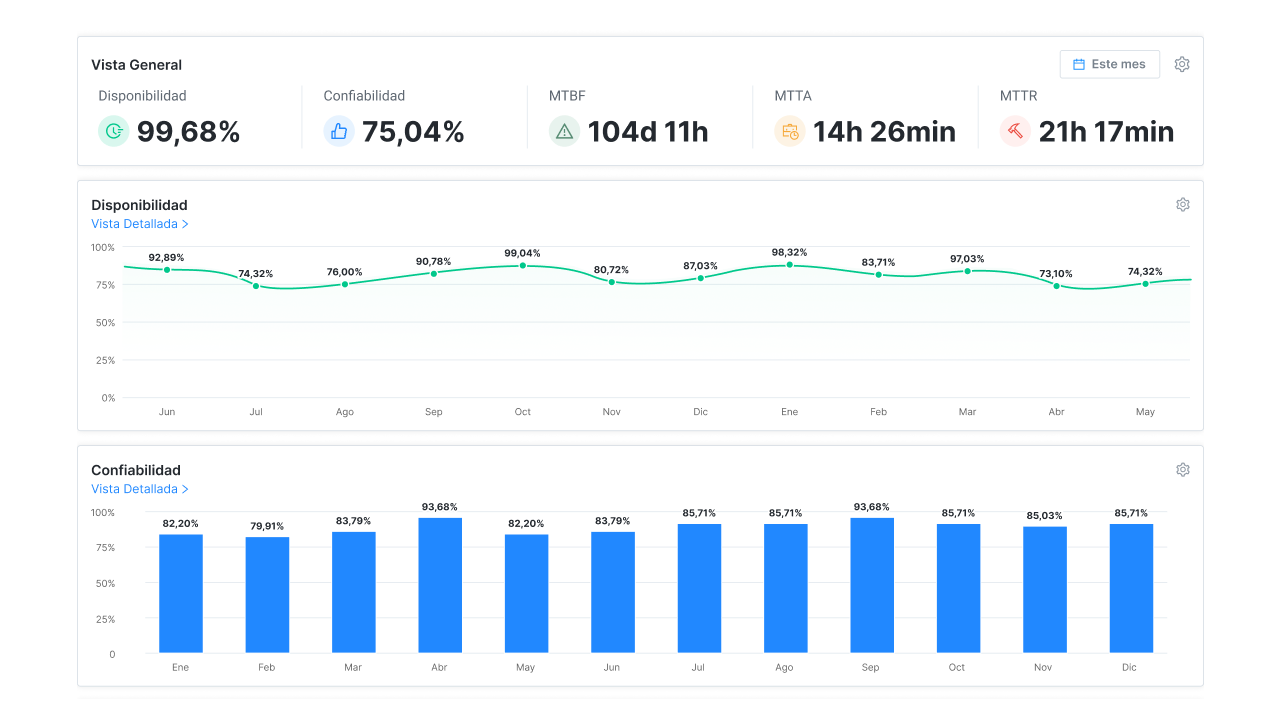Click the MTBF label
The image size is (1280, 720).
click(567, 96)
